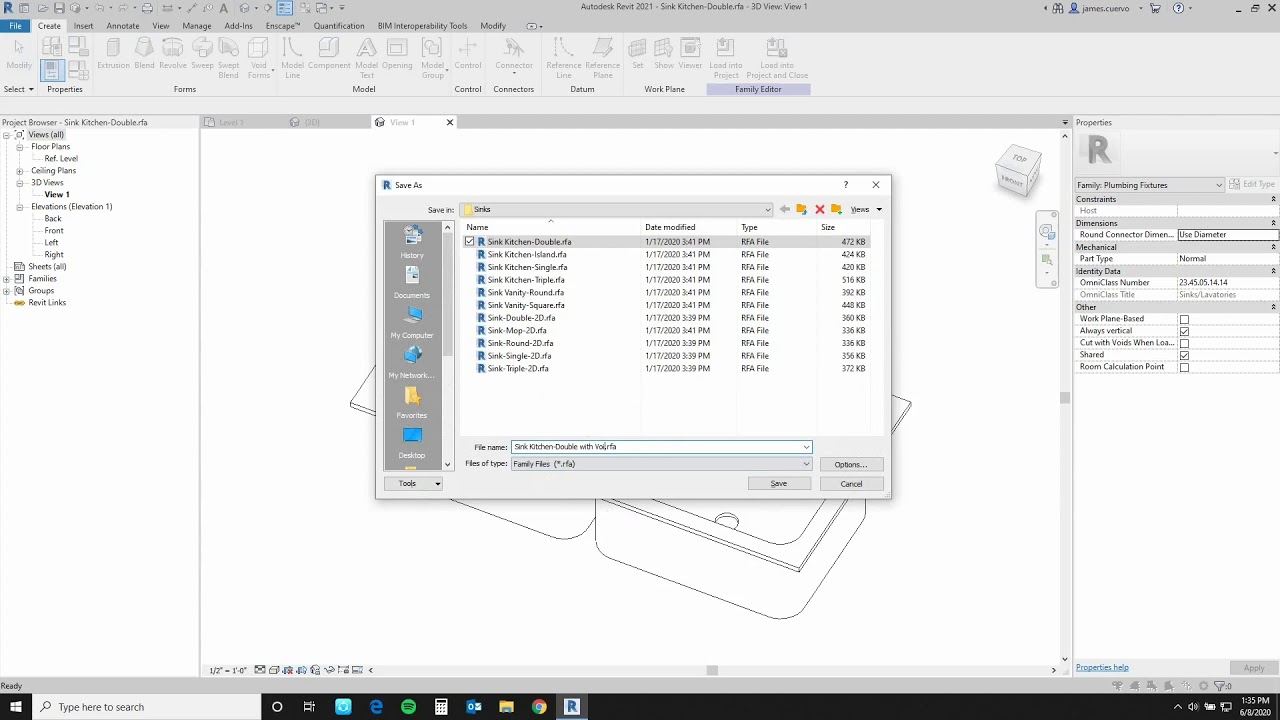The height and width of the screenshot is (720, 1280).
Task: Open the Save in folder dropdown
Action: 767,210
